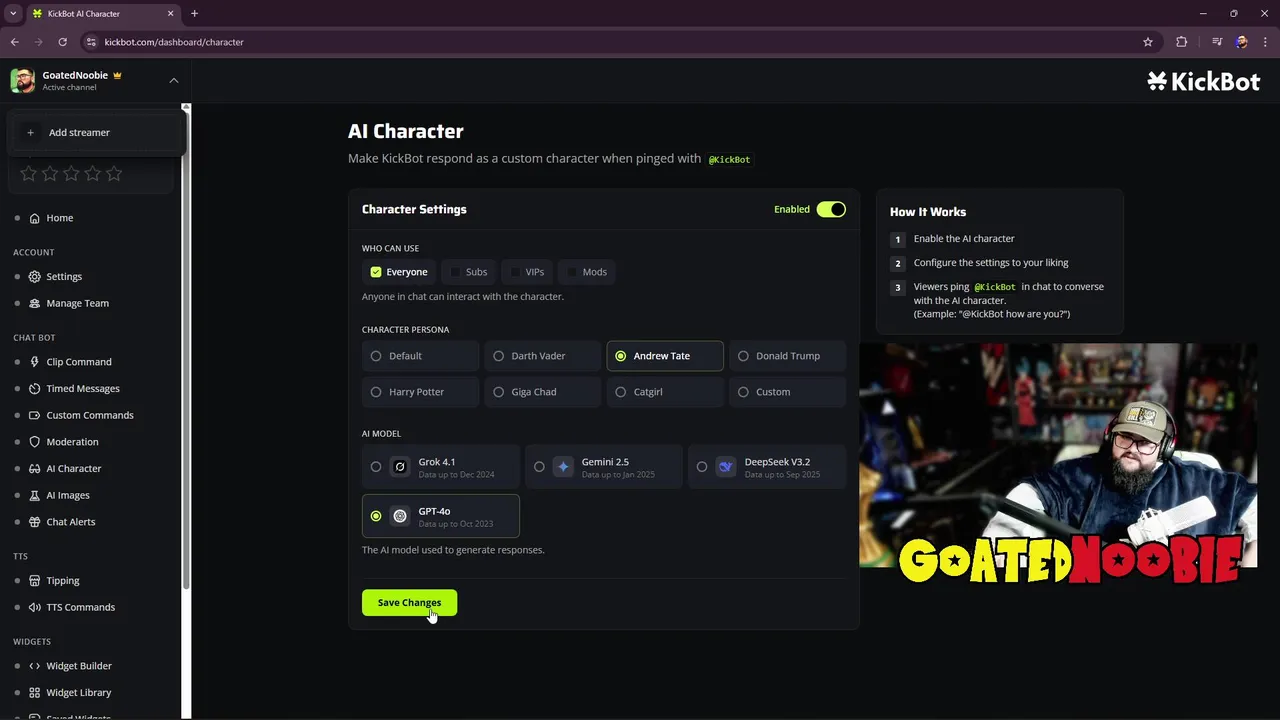Open the Timed Messages page
The height and width of the screenshot is (720, 1280).
click(83, 388)
